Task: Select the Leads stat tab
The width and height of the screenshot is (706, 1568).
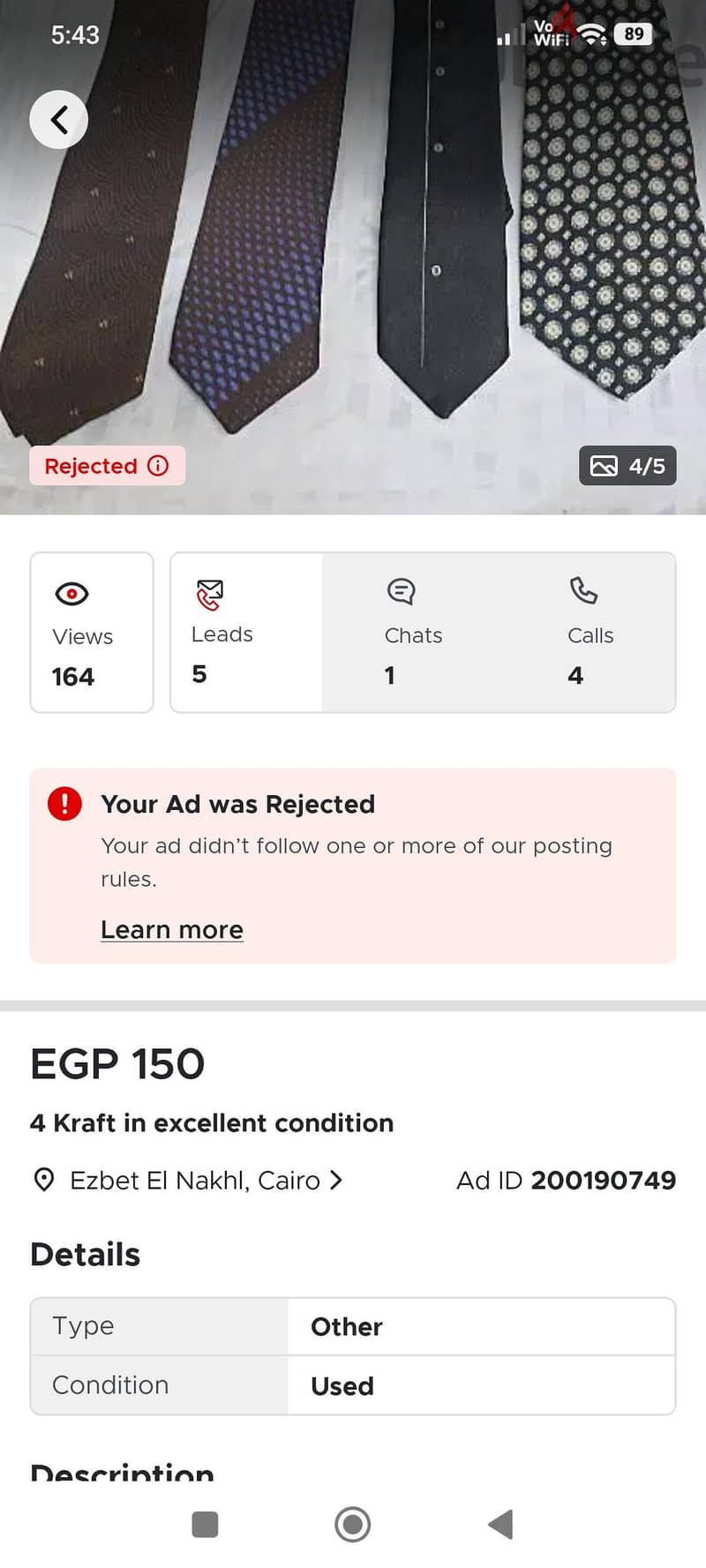Action: 246,632
